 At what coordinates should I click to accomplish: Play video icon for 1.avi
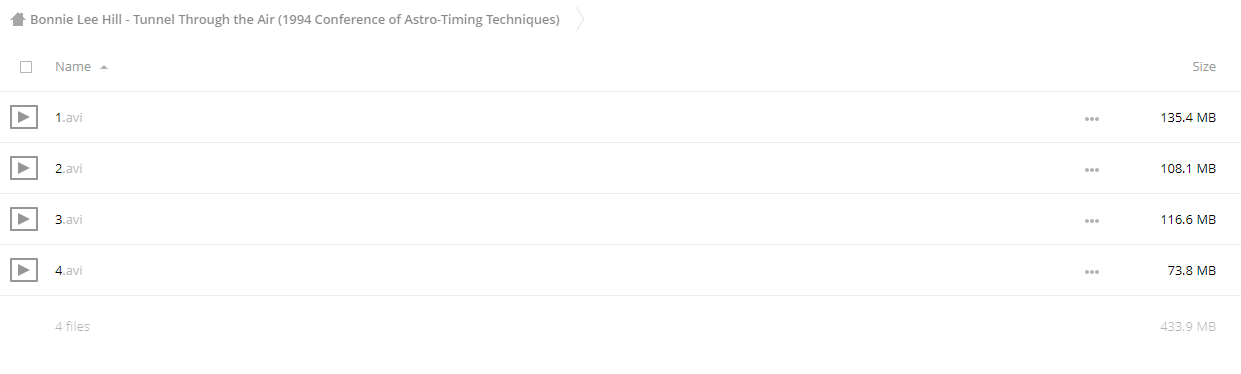pyautogui.click(x=24, y=117)
